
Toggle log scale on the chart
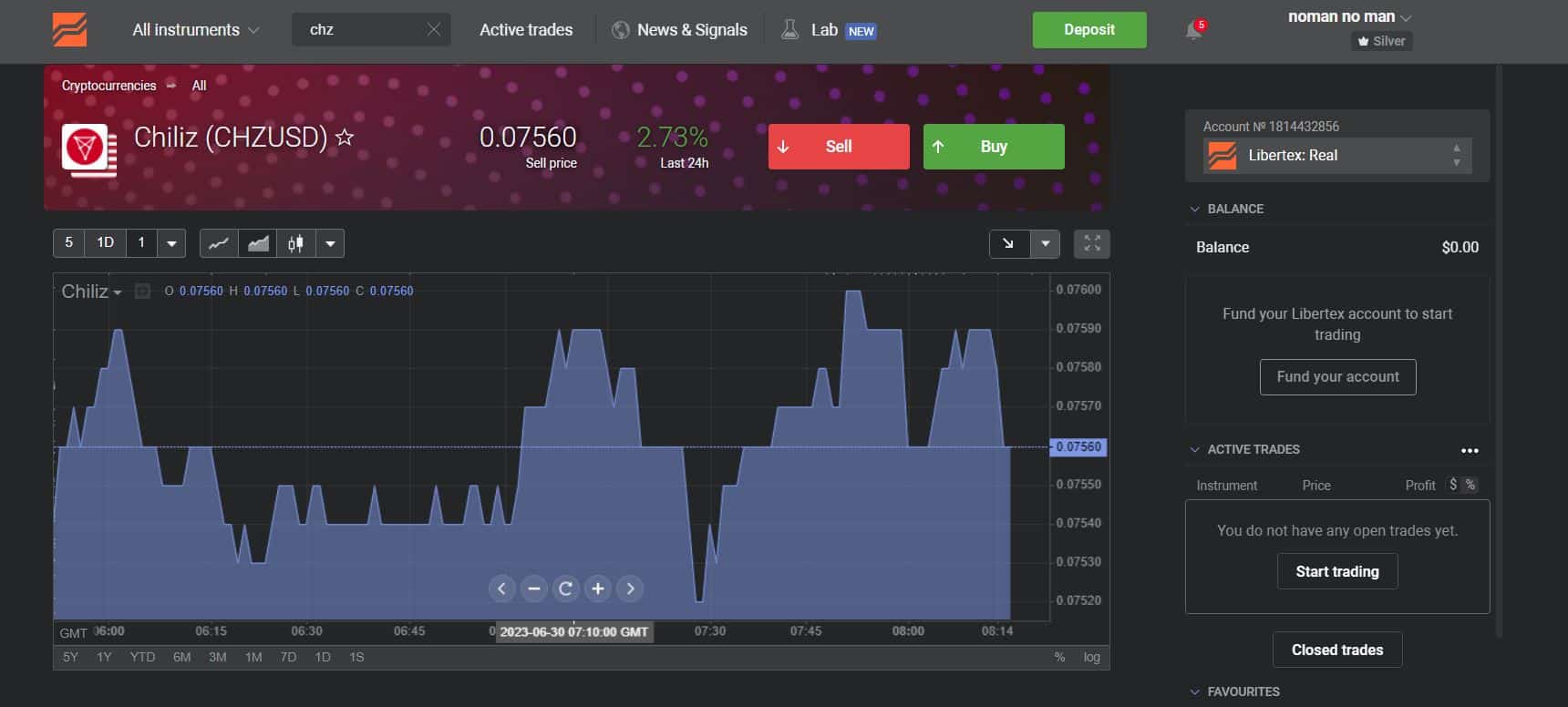point(1092,657)
